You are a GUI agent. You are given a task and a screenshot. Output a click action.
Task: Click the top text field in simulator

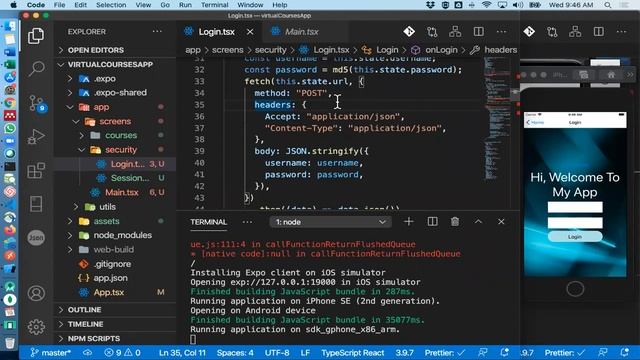[575, 207]
